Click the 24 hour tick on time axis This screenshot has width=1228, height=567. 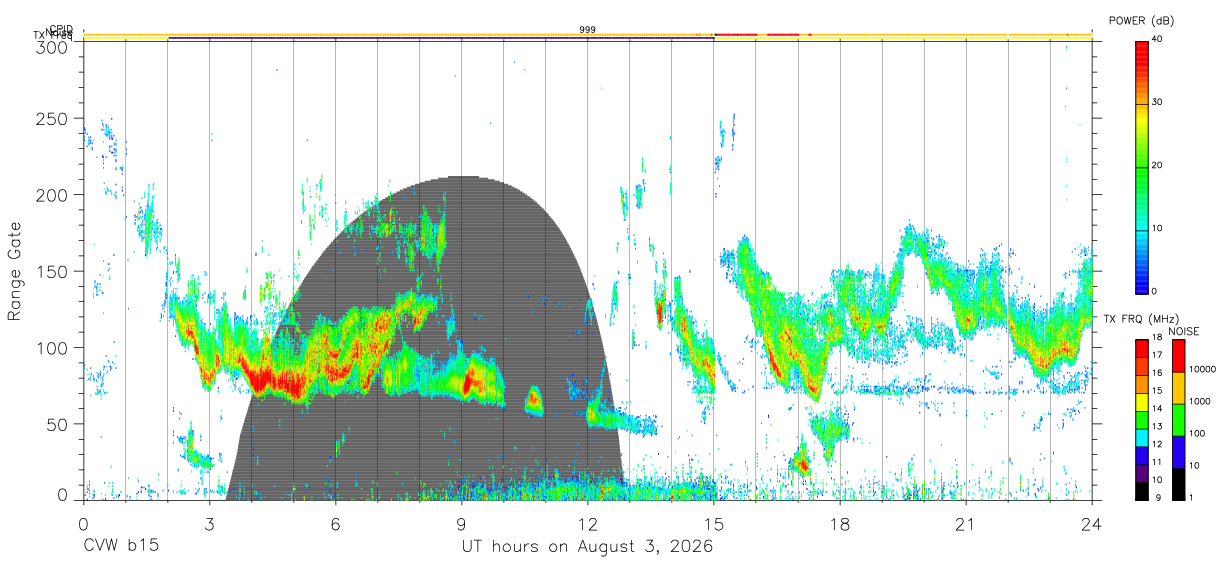pyautogui.click(x=1091, y=523)
